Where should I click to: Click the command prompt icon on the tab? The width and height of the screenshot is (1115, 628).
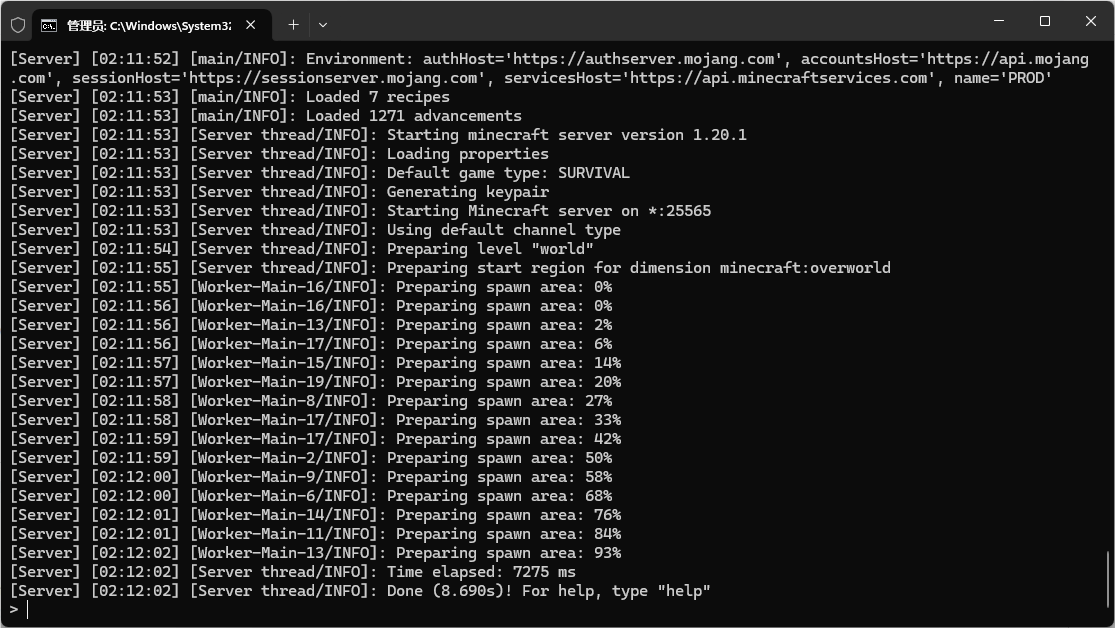(49, 26)
